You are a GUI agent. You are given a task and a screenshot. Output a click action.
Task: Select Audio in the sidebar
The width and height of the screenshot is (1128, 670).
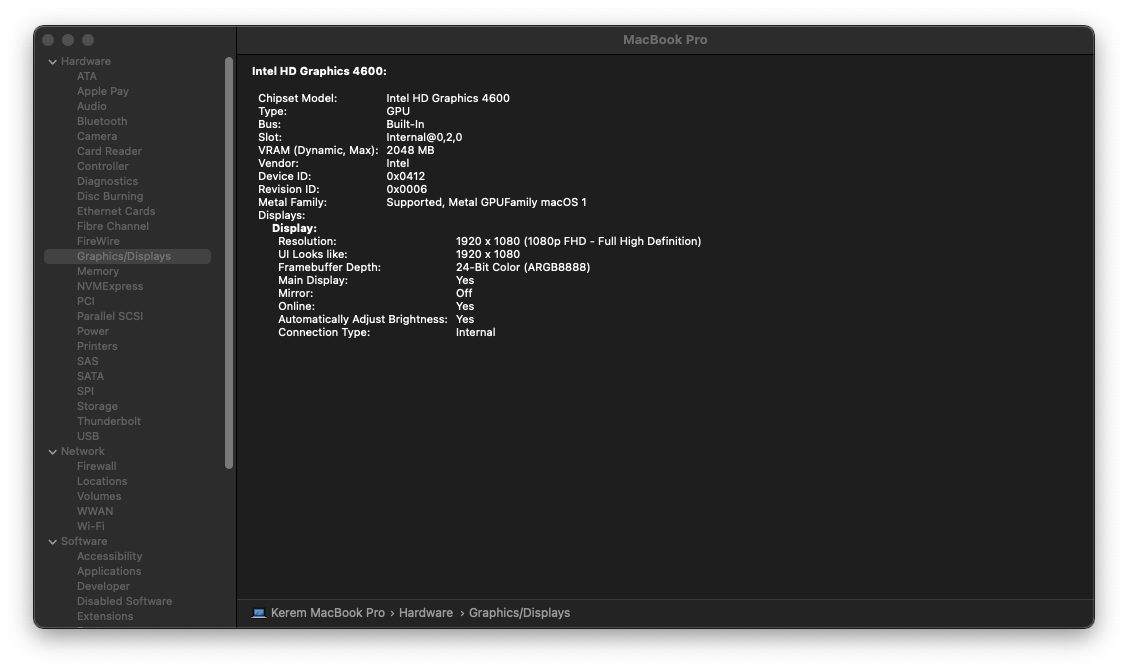[93, 106]
